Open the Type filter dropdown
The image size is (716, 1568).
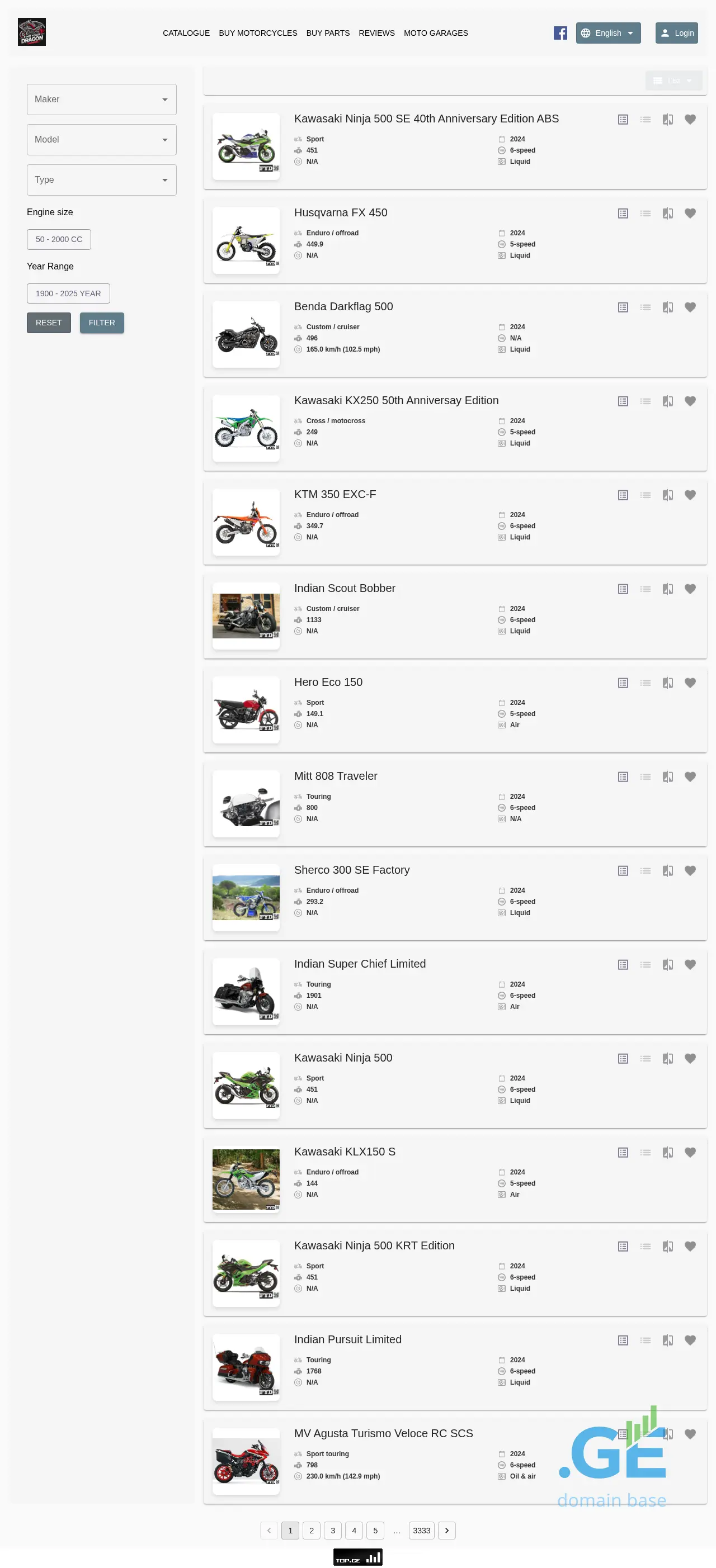102,179
